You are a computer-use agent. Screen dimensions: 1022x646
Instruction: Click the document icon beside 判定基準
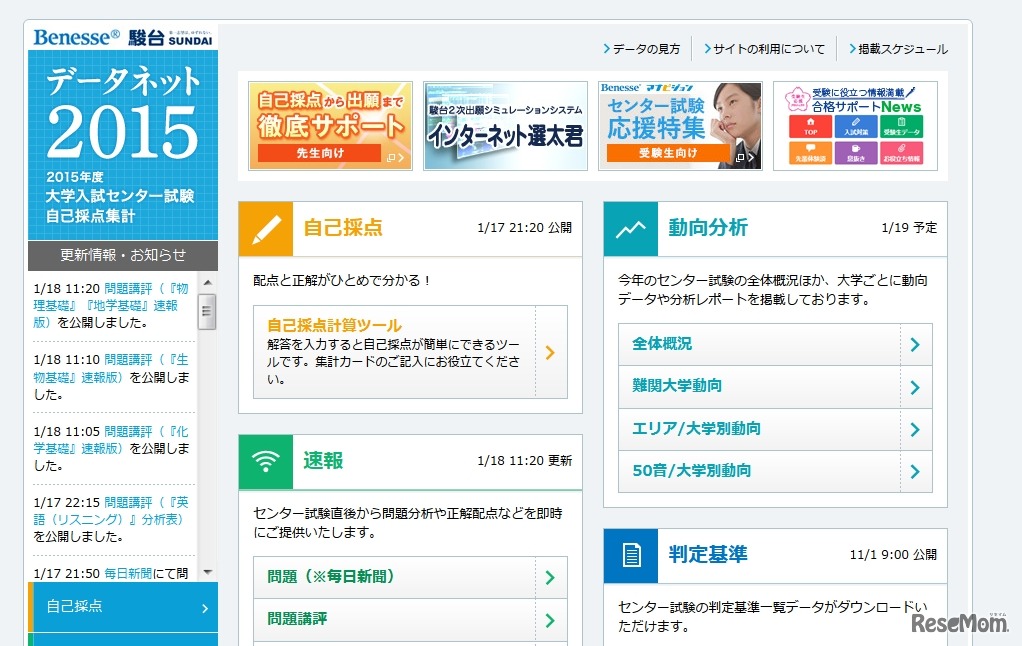(x=631, y=556)
